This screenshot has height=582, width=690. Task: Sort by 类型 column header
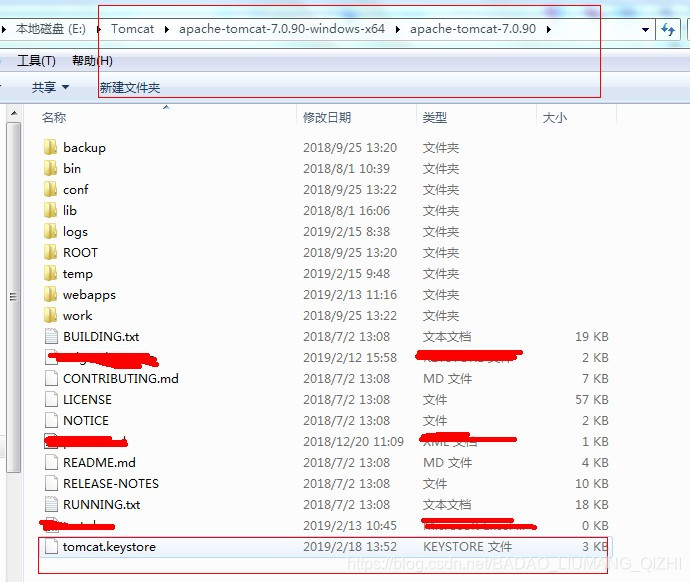tap(435, 117)
